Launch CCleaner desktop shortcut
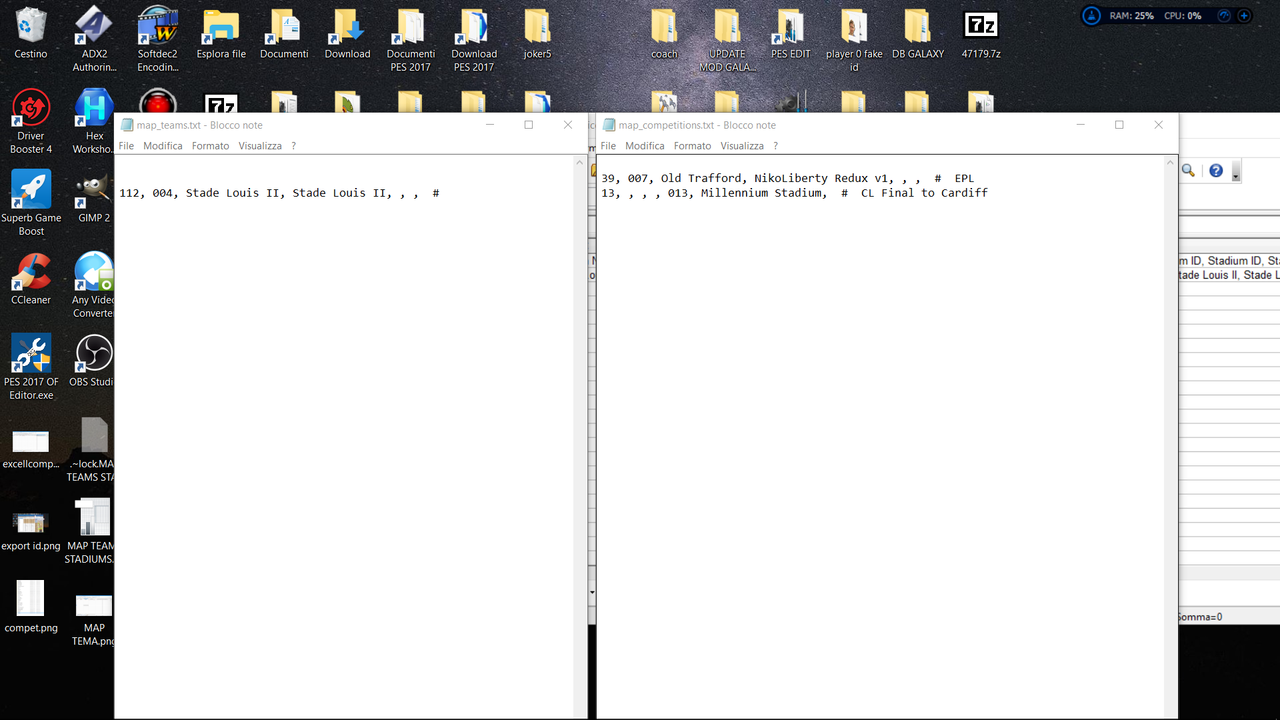Viewport: 1280px width, 720px height. pos(31,279)
